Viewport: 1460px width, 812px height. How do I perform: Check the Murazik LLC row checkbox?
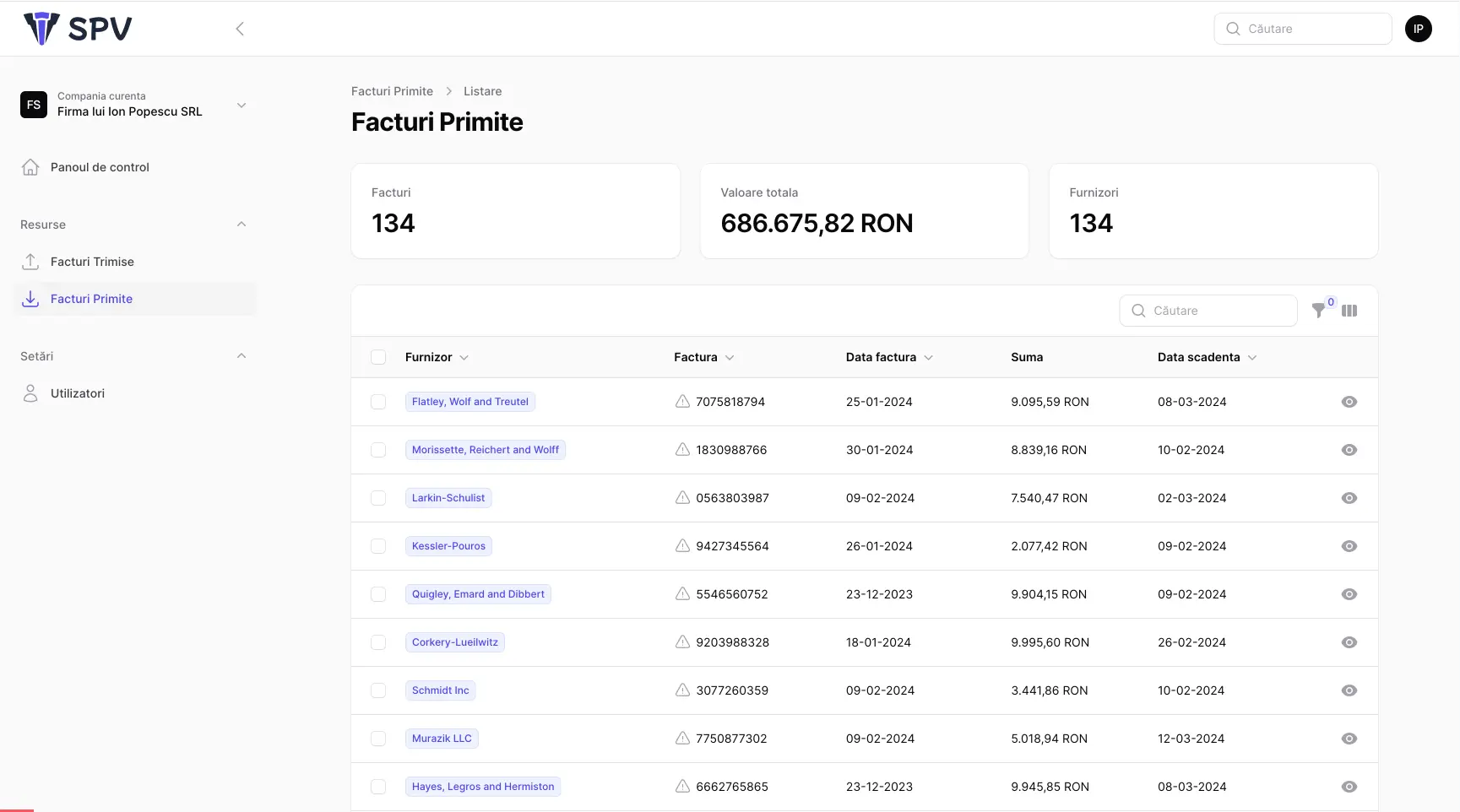coord(378,739)
